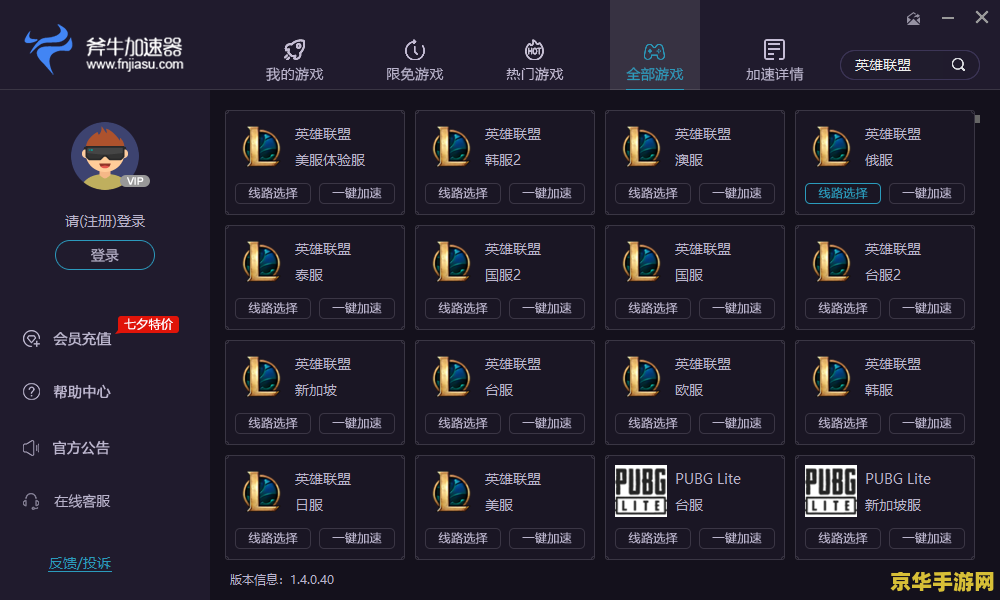Click League icon of 美服体验服 card
Screen dimensions: 1000x600
(x=262, y=146)
